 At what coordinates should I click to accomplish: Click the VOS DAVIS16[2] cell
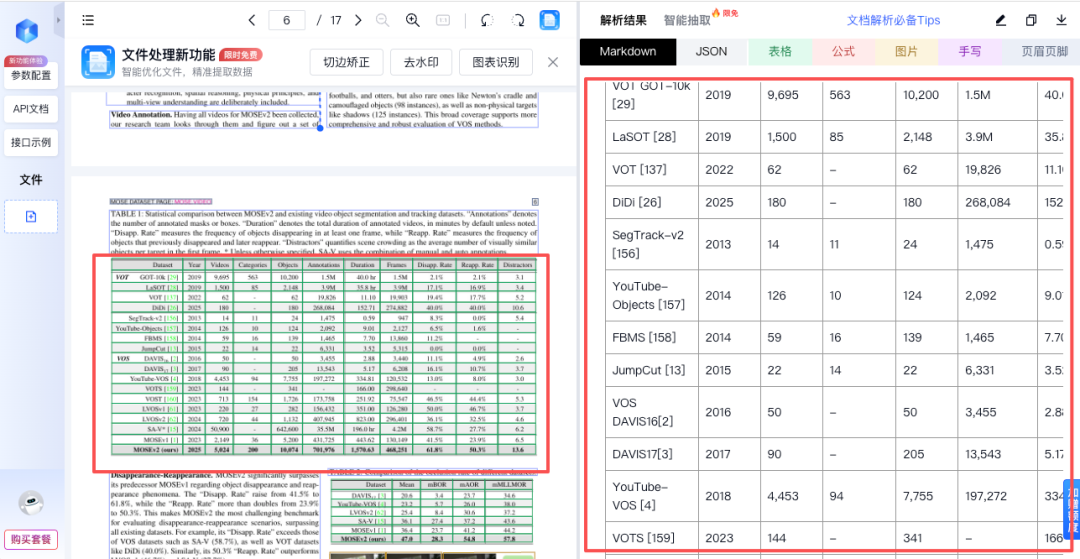pos(652,412)
